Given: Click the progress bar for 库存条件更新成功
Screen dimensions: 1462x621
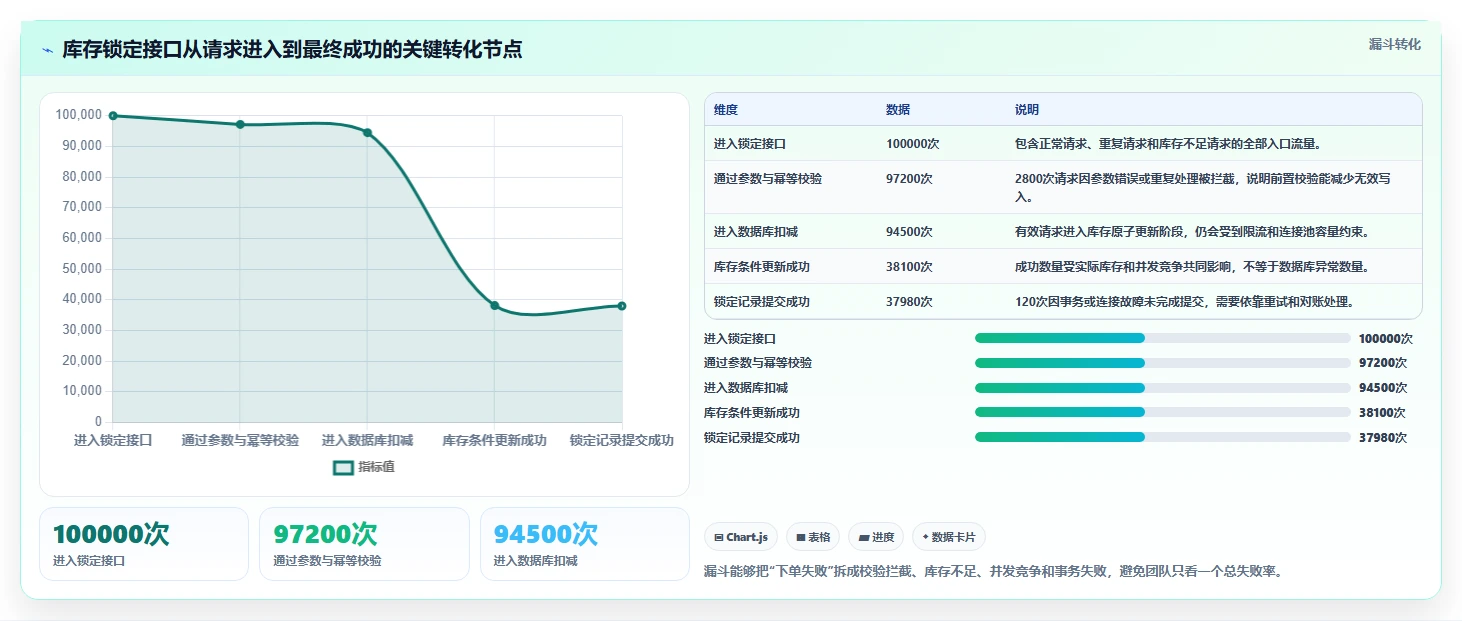Looking at the screenshot, I should tap(1162, 412).
